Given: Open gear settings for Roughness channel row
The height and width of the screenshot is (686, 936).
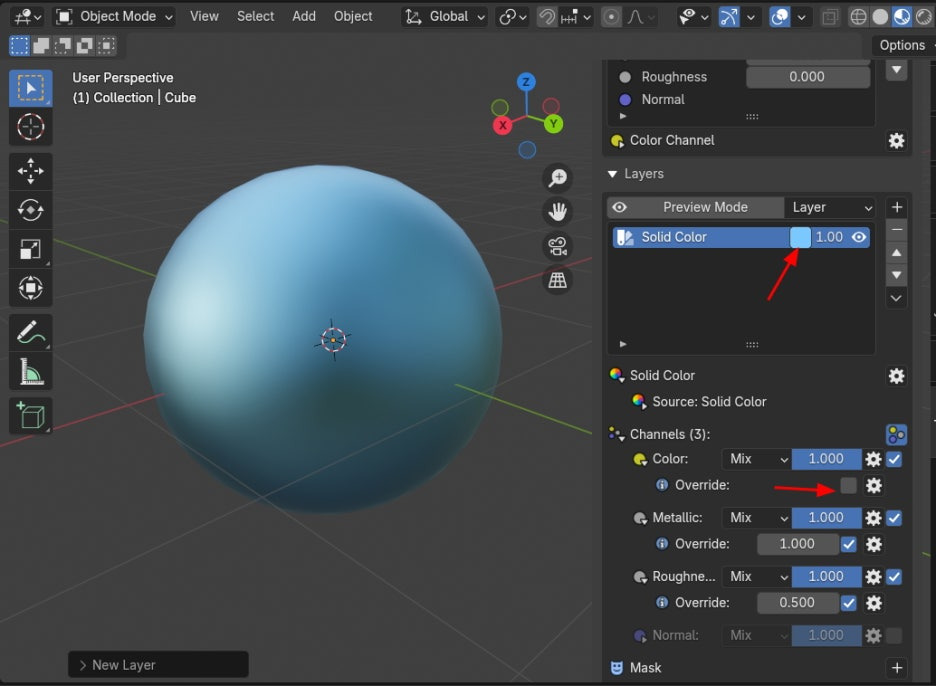Looking at the screenshot, I should [x=873, y=577].
